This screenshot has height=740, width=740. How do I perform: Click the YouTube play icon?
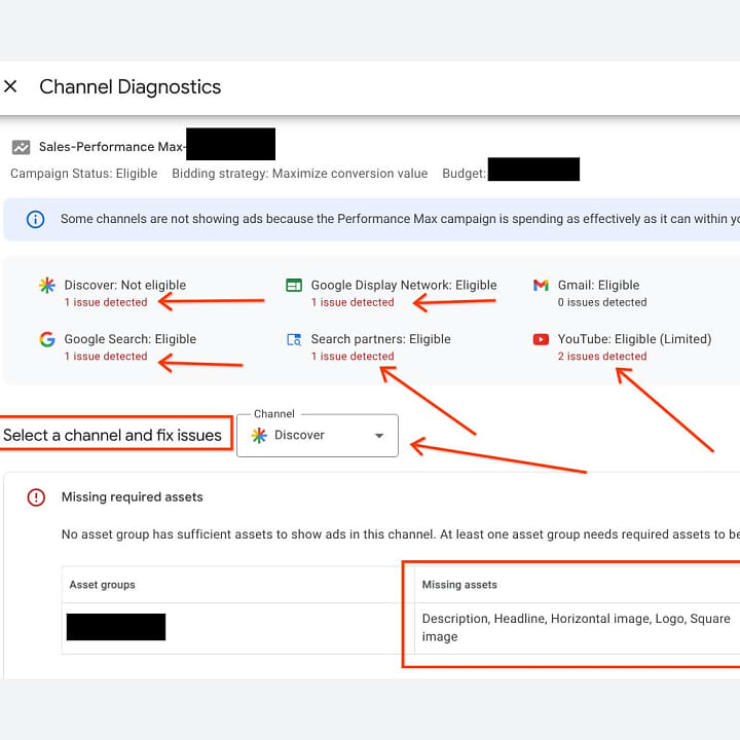coord(541,339)
